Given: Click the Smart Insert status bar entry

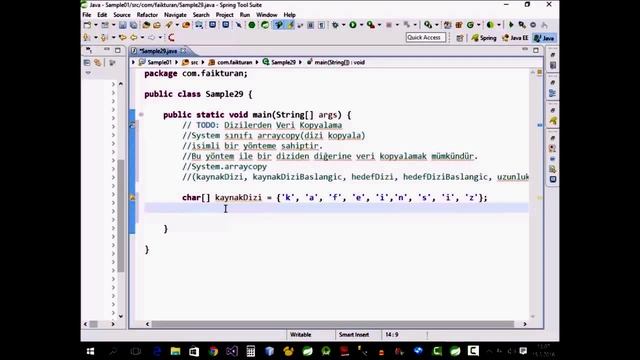Looking at the screenshot, I should (354, 335).
